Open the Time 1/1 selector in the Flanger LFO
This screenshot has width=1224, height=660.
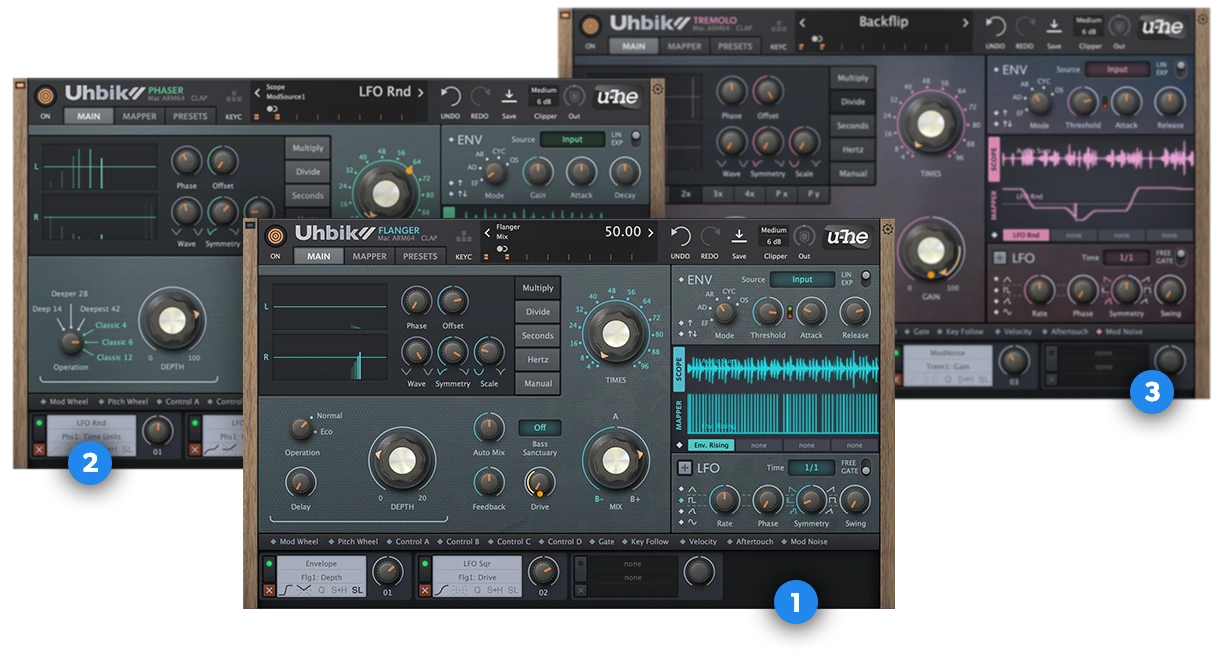coord(812,468)
